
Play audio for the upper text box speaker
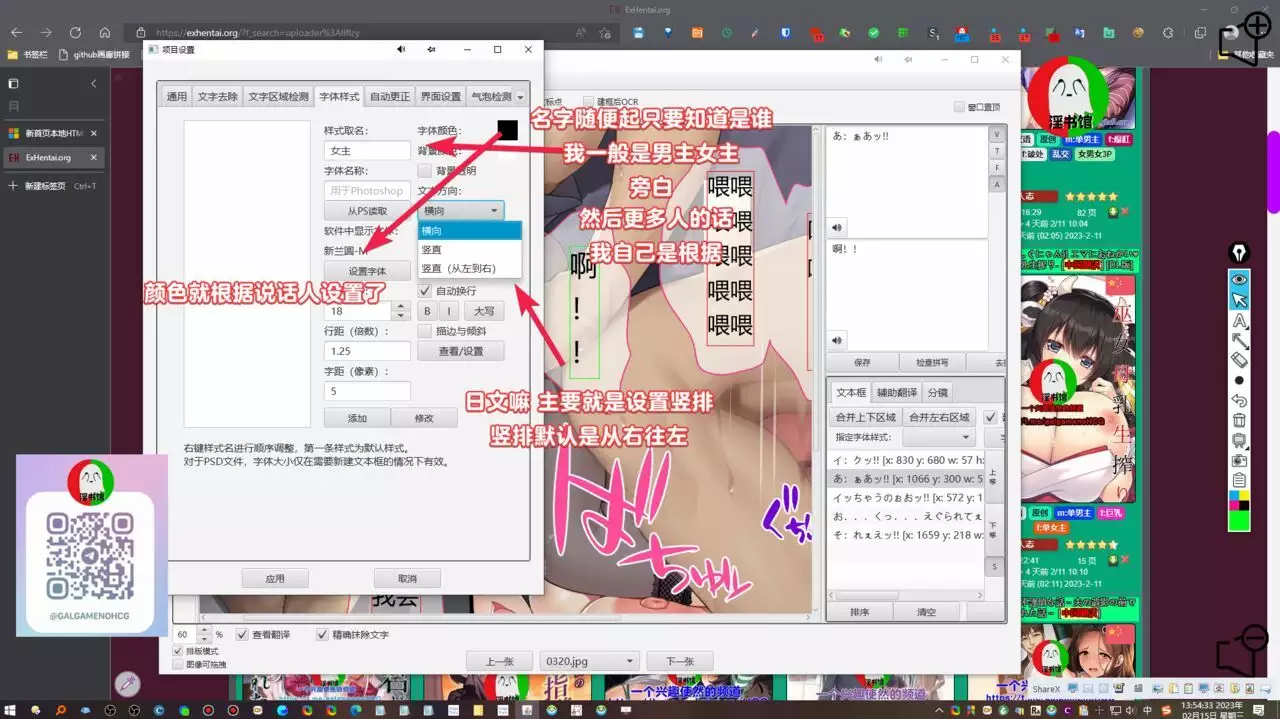click(837, 227)
